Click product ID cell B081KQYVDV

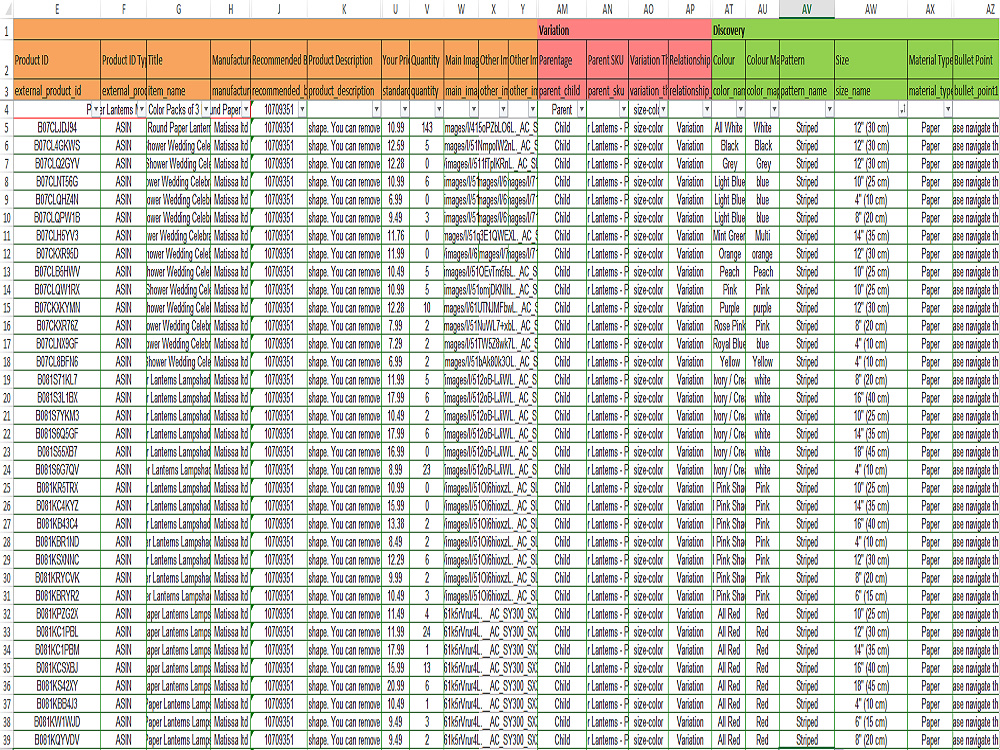click(57, 740)
